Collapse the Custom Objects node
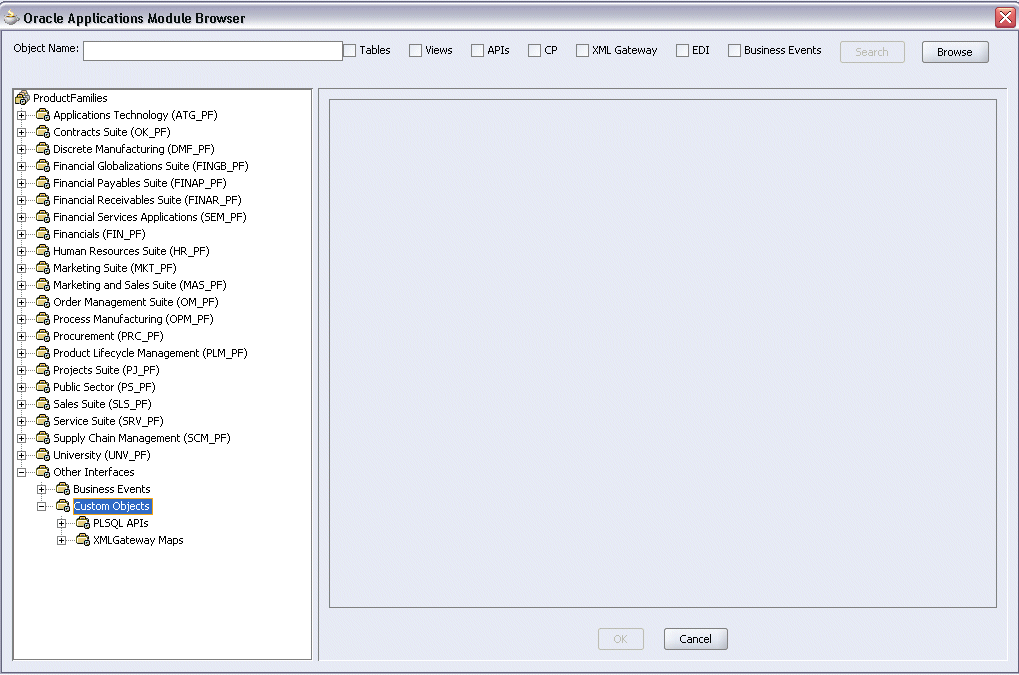This screenshot has height=675, width=1019. point(42,506)
